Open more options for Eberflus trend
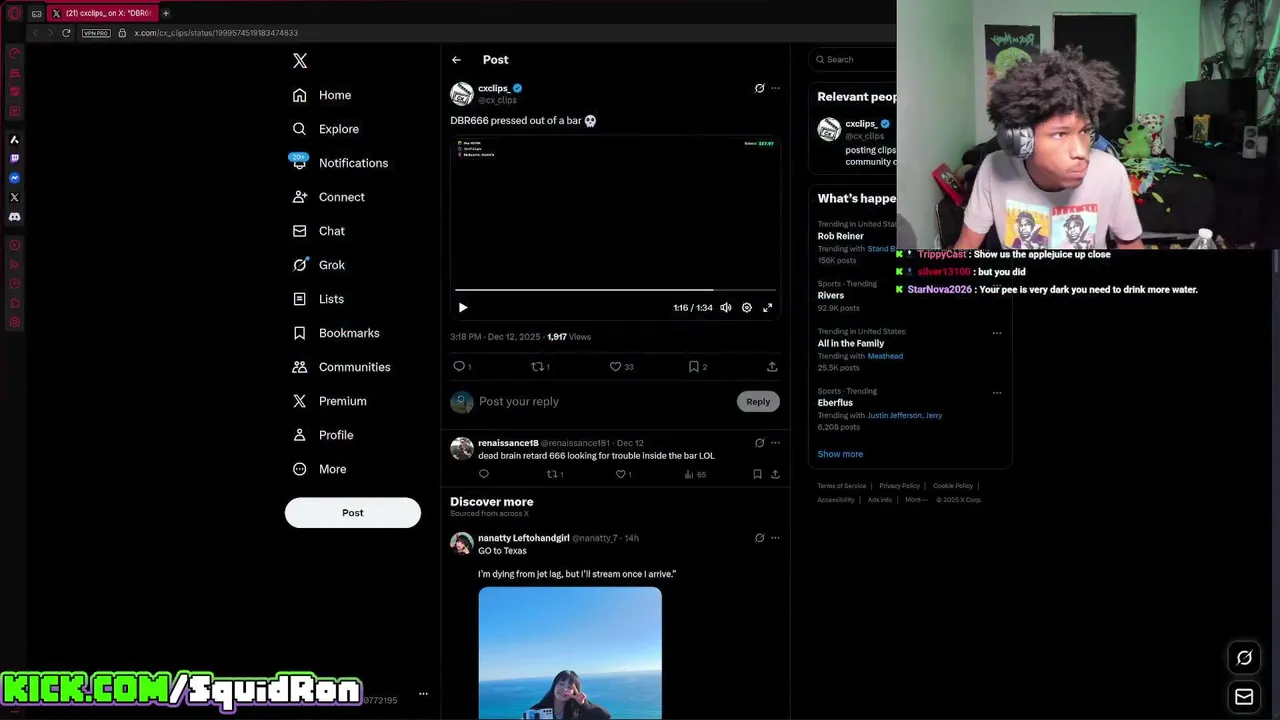This screenshot has height=720, width=1280. [996, 392]
